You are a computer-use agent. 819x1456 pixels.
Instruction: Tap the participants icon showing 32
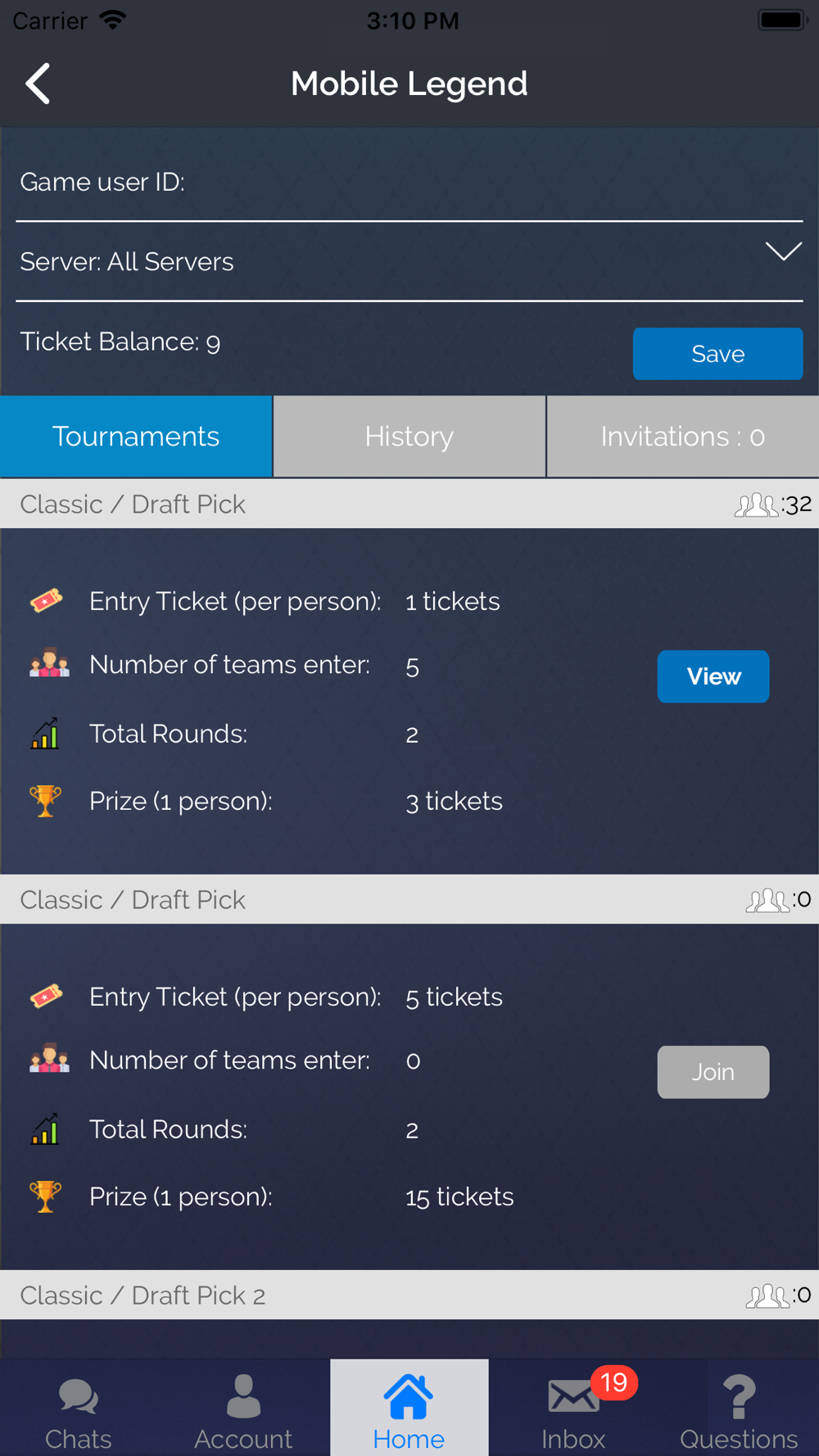click(x=756, y=504)
